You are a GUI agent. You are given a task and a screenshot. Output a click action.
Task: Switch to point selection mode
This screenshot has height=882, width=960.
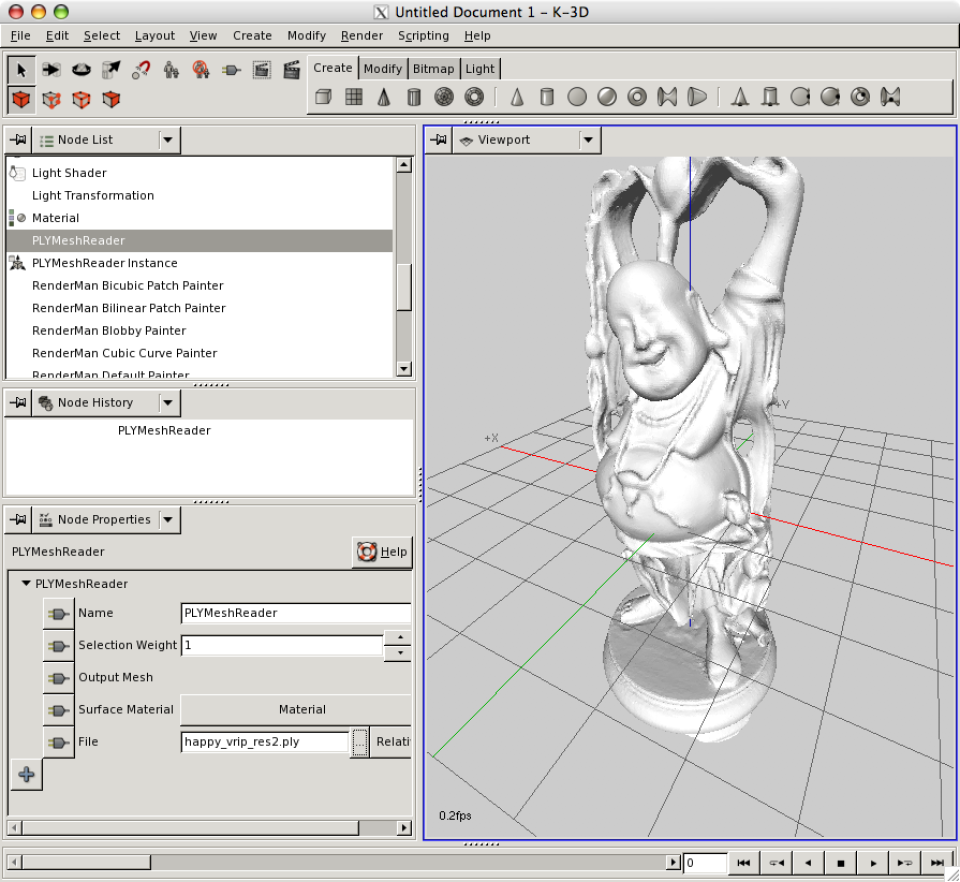pos(50,98)
